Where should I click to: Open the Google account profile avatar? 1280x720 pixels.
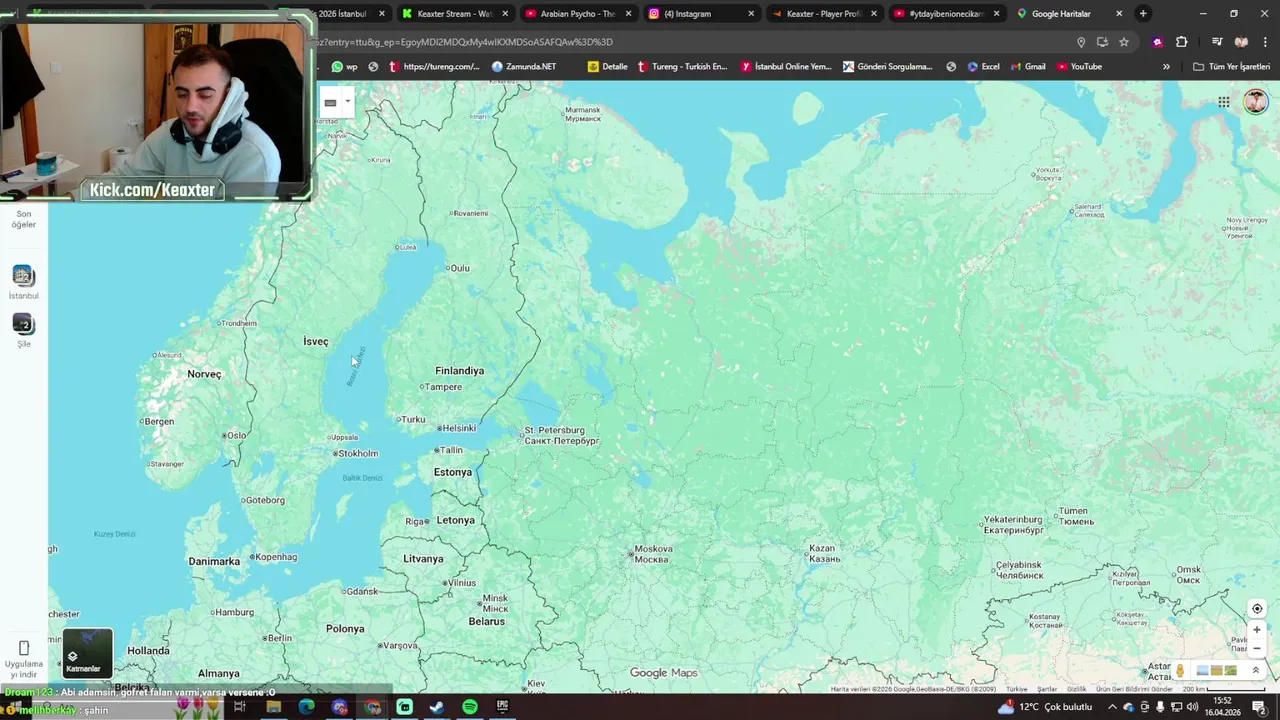click(1255, 101)
